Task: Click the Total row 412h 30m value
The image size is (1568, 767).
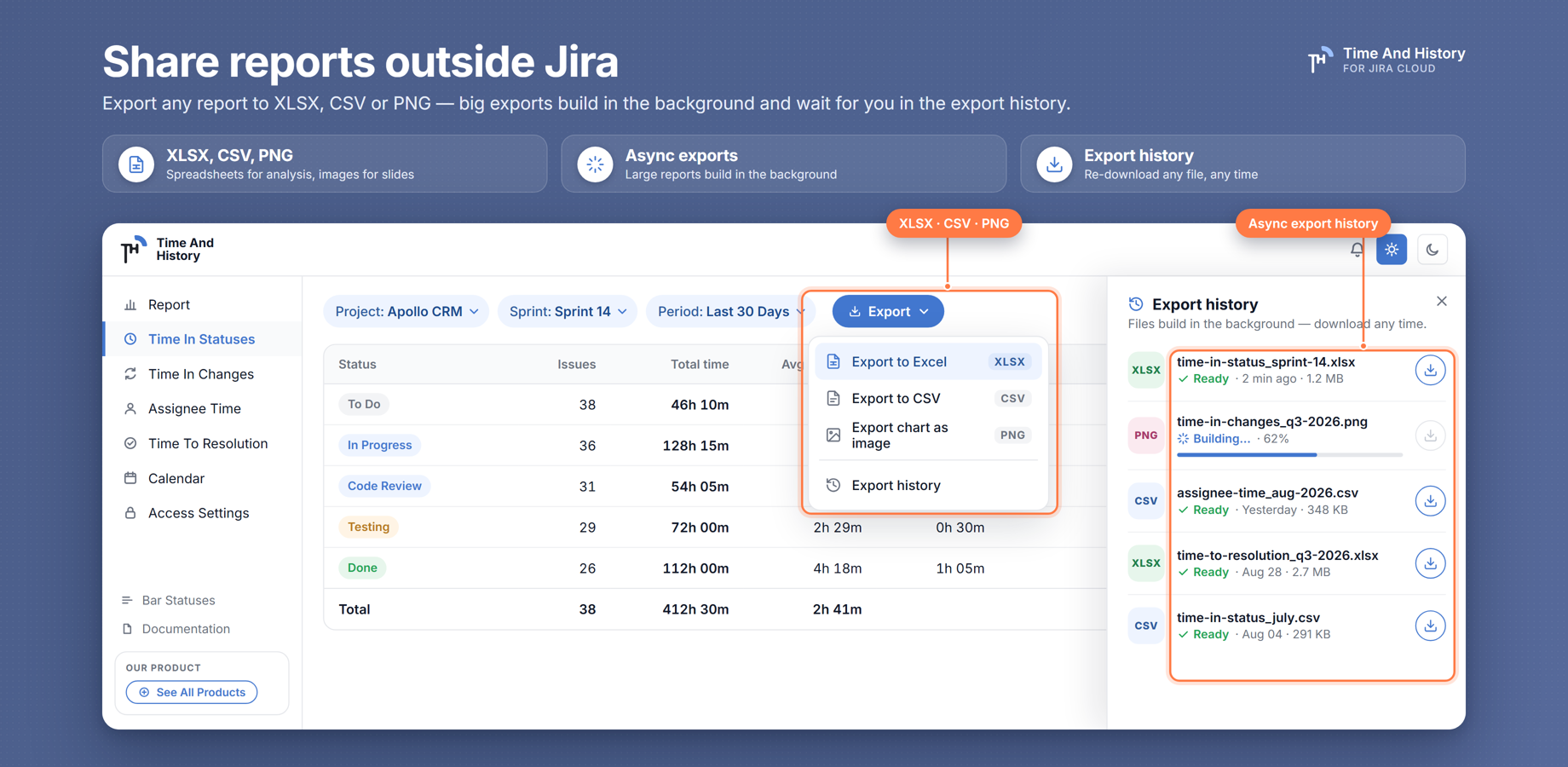Action: click(x=695, y=609)
